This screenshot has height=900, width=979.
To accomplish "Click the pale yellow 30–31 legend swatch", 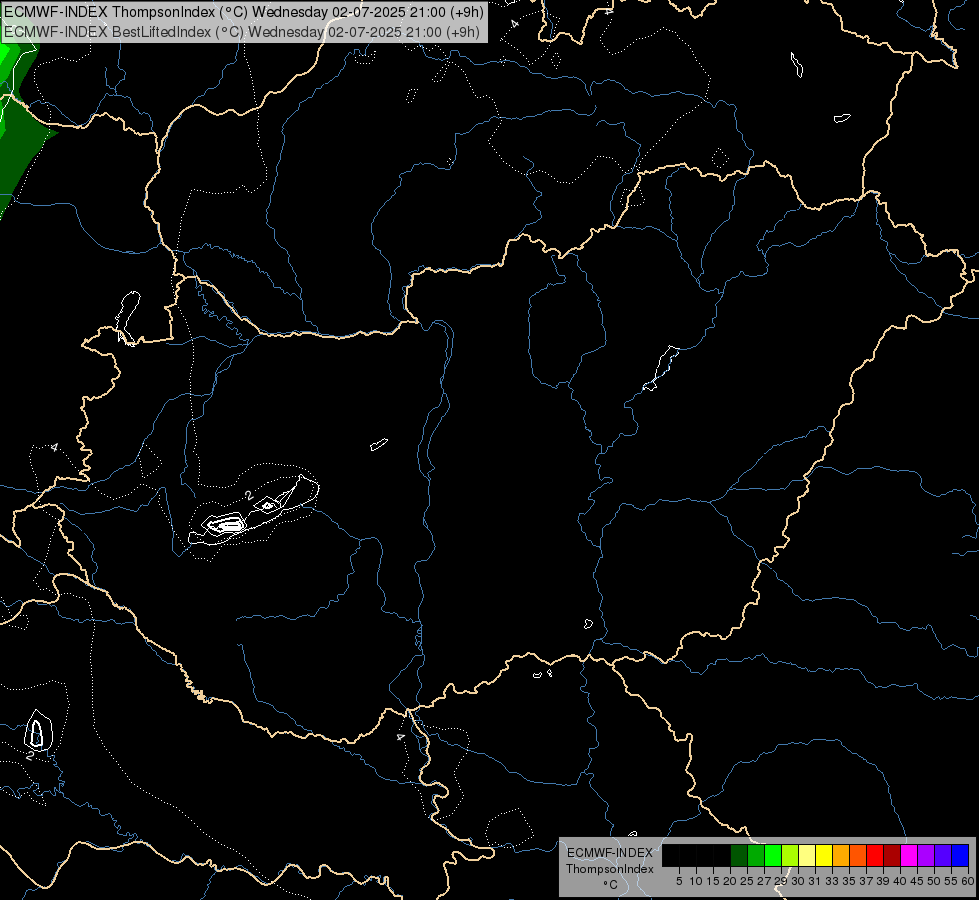I will tap(807, 855).
